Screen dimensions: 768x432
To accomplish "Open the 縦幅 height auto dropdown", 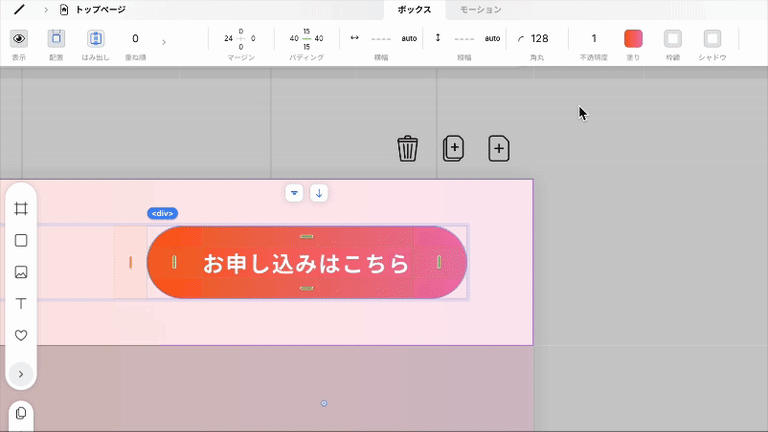I will click(492, 38).
